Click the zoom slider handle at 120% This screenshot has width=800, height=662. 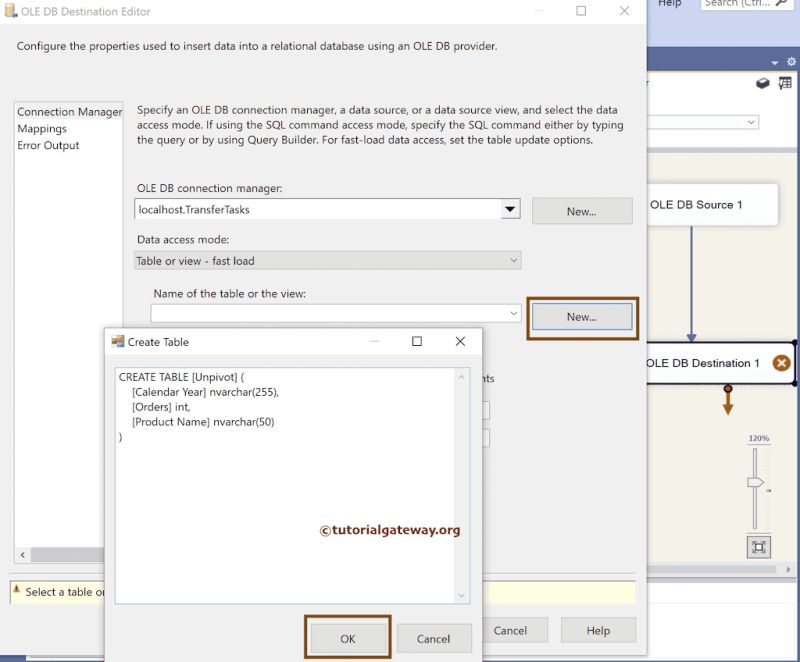[x=754, y=482]
